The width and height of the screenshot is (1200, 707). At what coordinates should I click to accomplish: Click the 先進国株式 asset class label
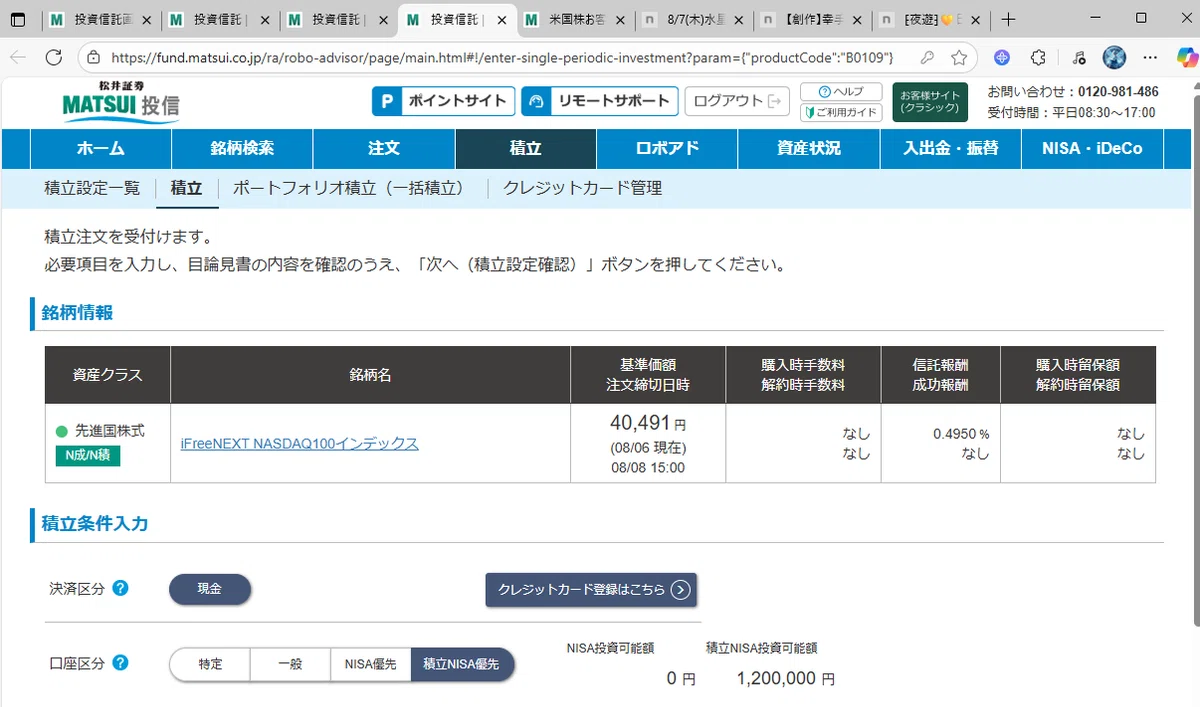[x=109, y=431]
